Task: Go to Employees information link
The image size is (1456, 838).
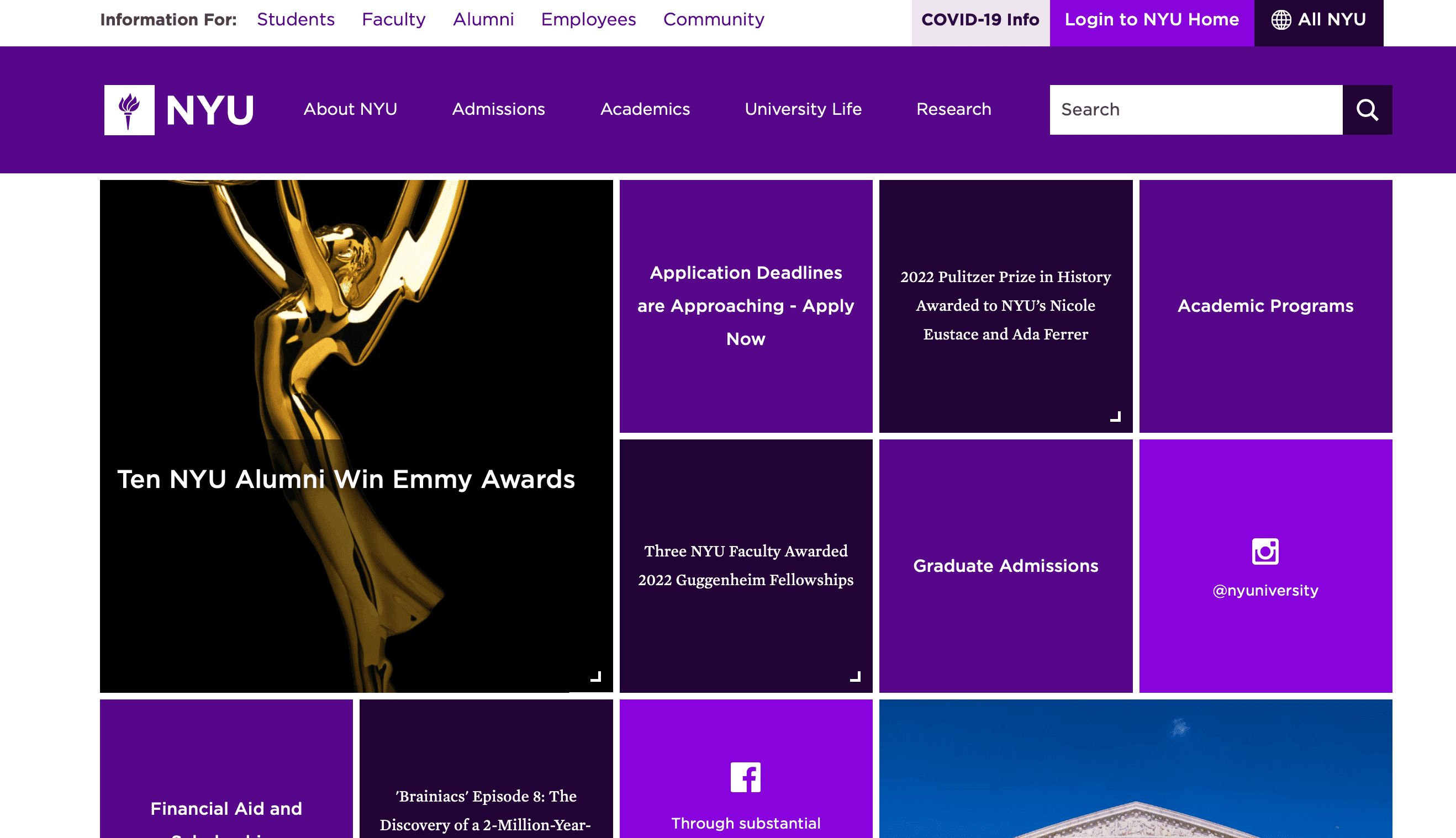Action: (588, 19)
